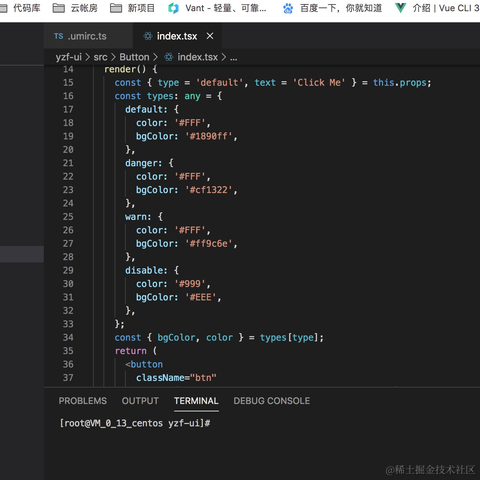Screen dimensions: 480x480
Task: Open the .umirc.ts editor tab
Action: pos(88,36)
